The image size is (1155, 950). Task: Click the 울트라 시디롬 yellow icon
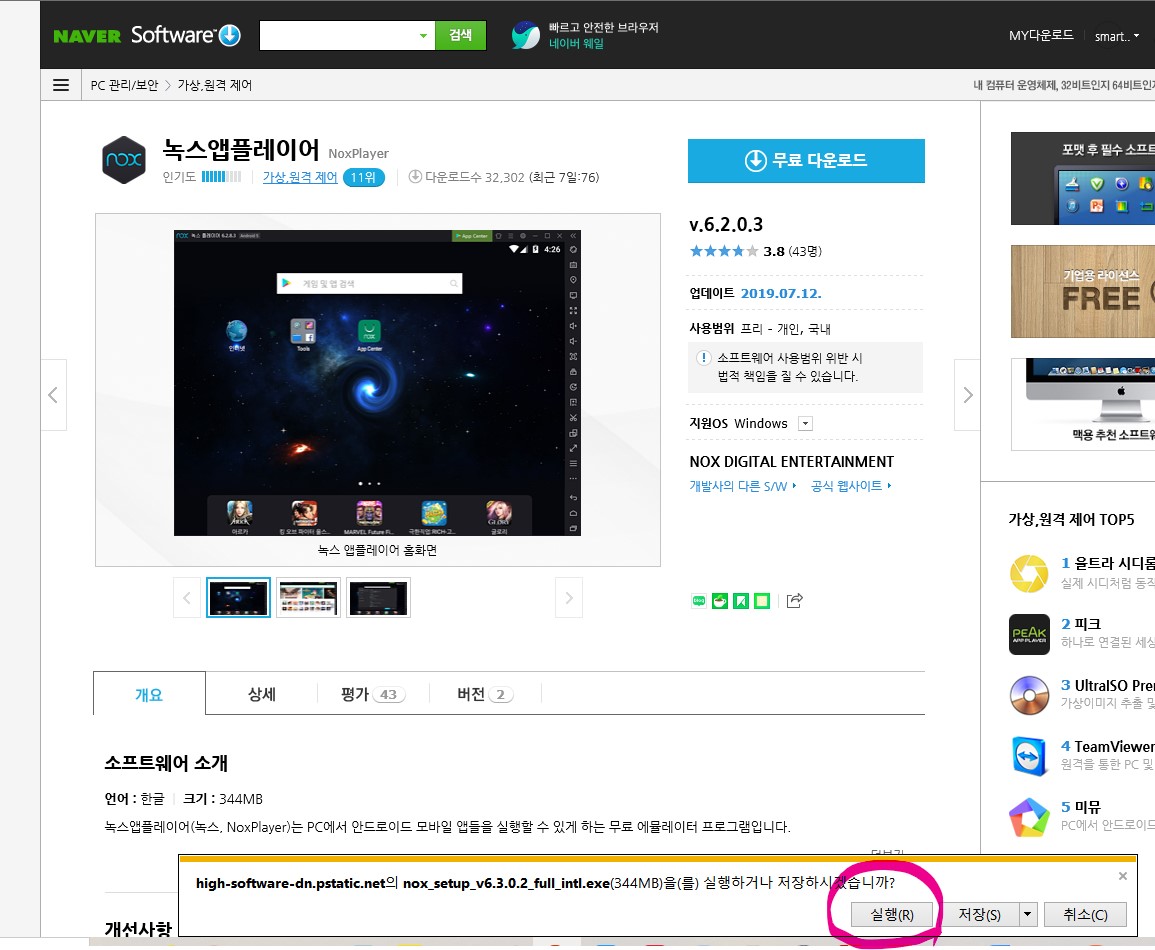coord(1029,574)
